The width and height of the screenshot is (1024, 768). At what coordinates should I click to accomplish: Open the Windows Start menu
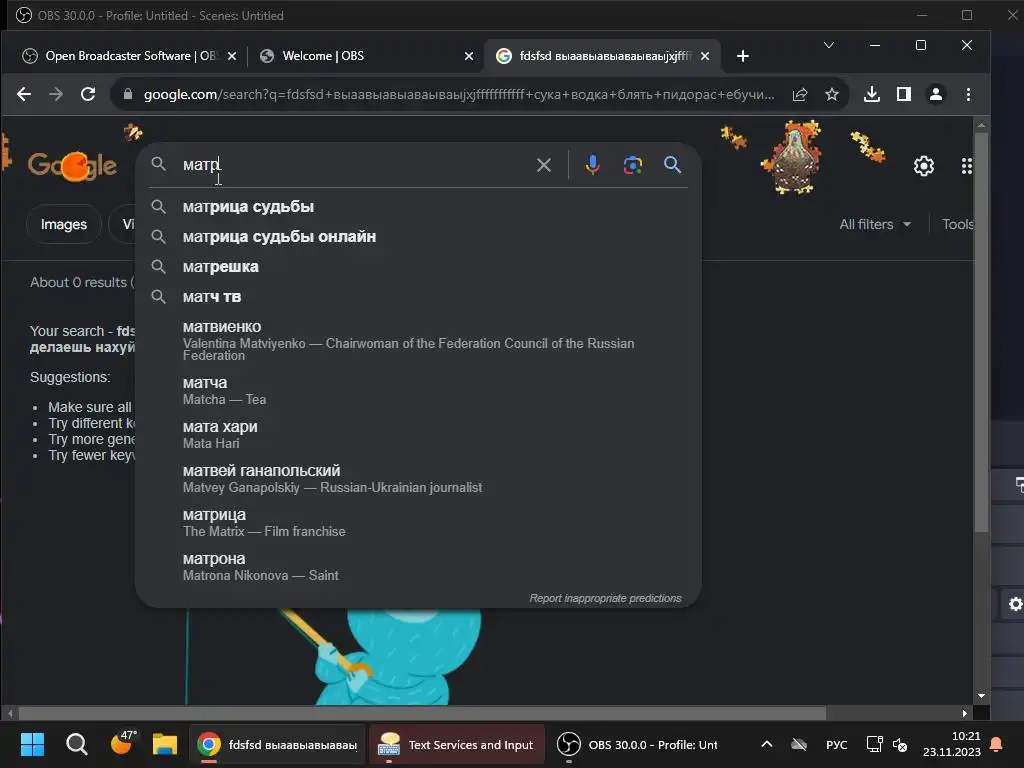[32, 744]
